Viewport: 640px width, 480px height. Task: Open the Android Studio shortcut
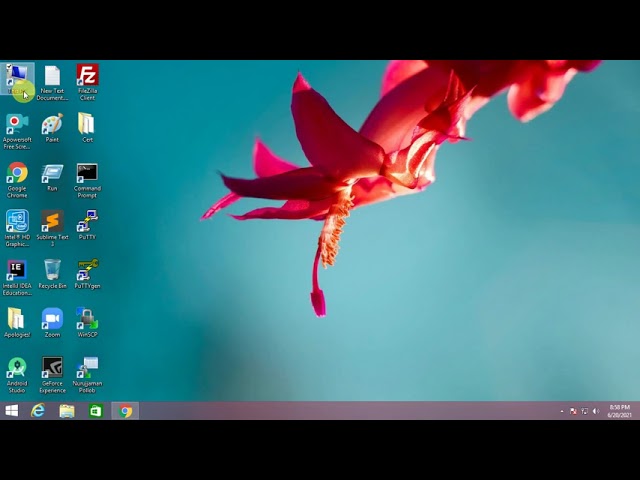[x=17, y=375]
